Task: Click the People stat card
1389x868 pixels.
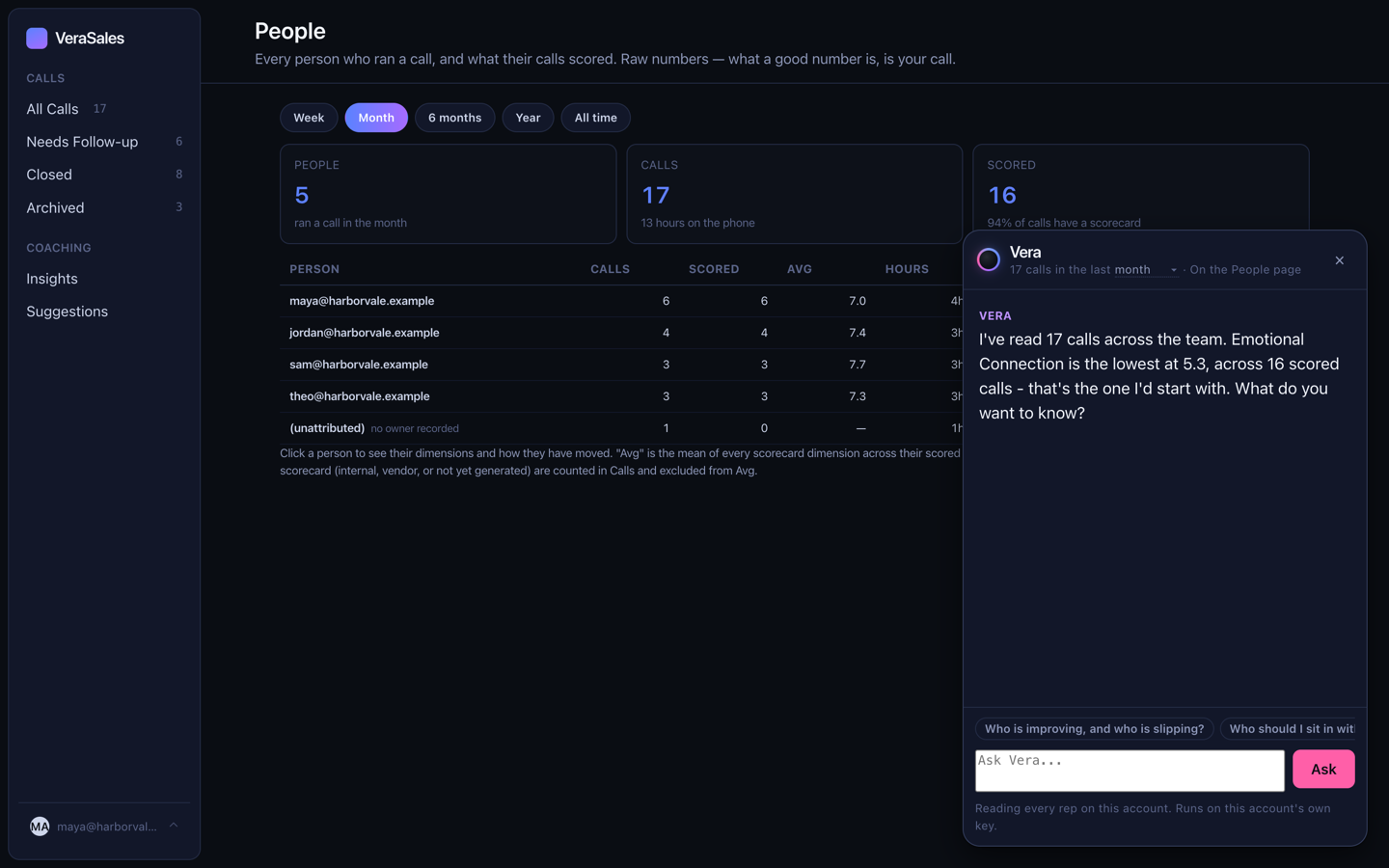Action: 448,194
